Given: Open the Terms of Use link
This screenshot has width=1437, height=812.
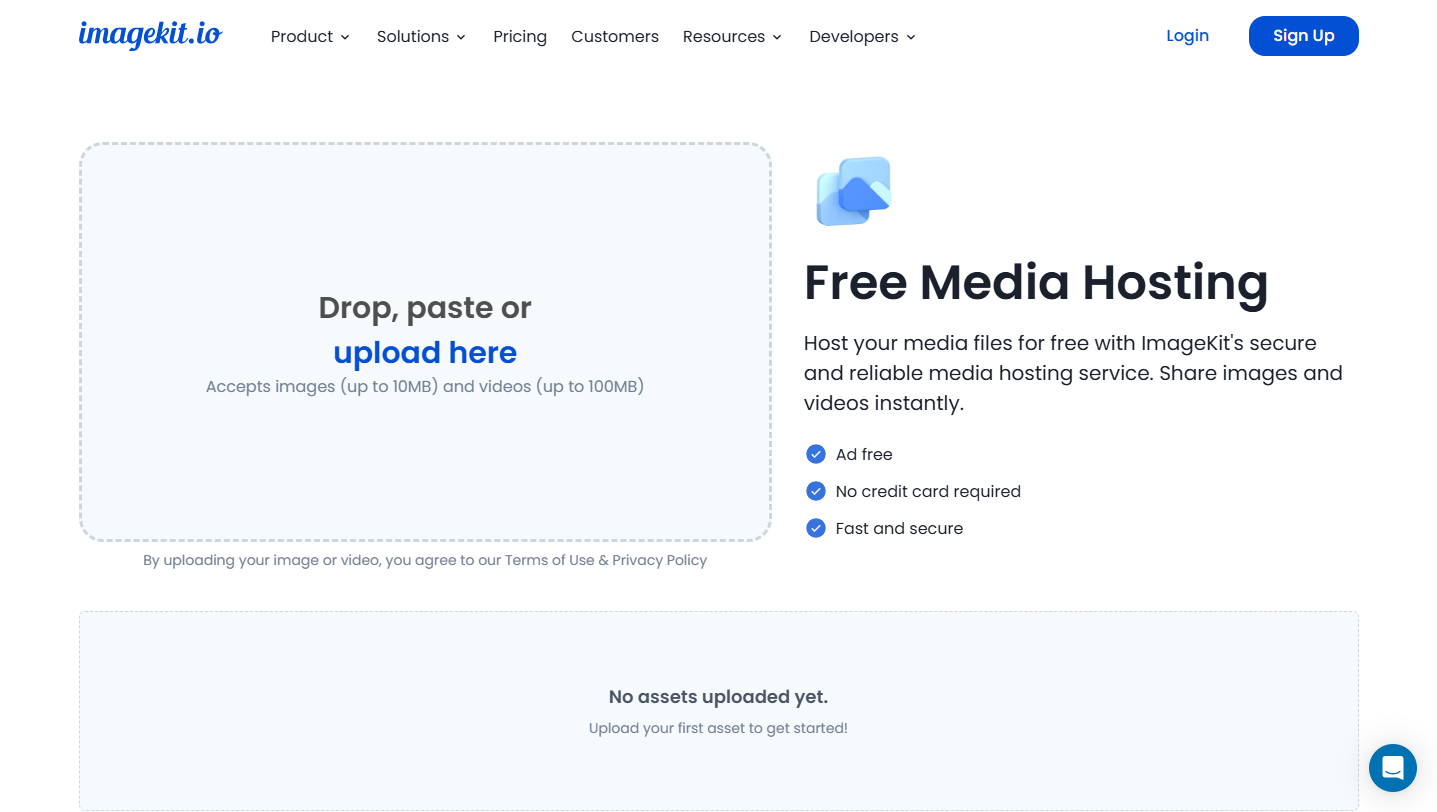Looking at the screenshot, I should click(x=549, y=560).
